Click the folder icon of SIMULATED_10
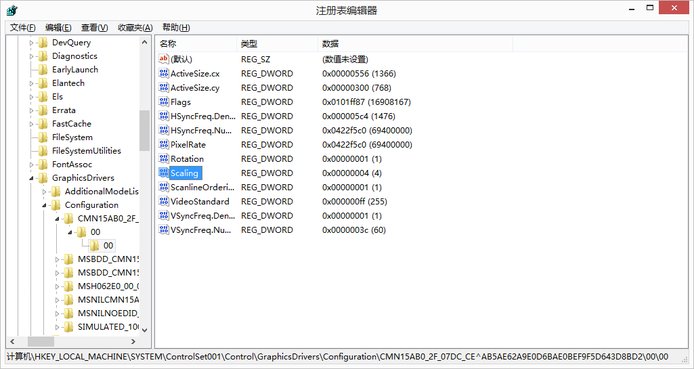 (69, 327)
